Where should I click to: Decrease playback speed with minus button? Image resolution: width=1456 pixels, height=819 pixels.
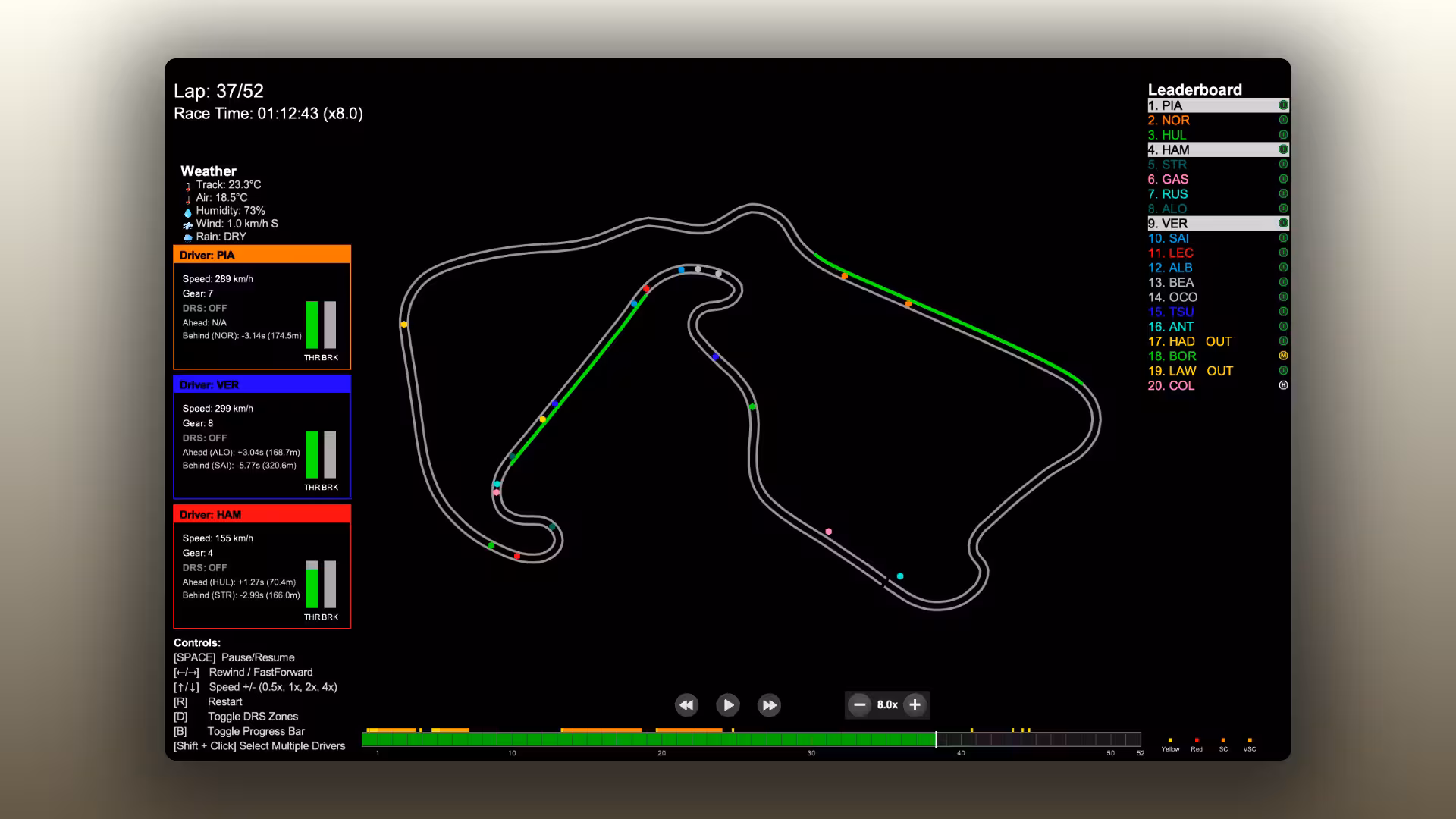(x=859, y=704)
